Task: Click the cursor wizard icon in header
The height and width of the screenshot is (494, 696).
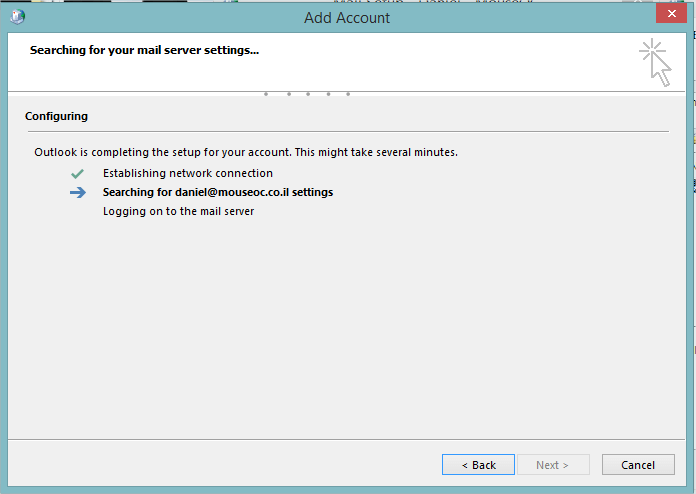Action: pos(656,63)
